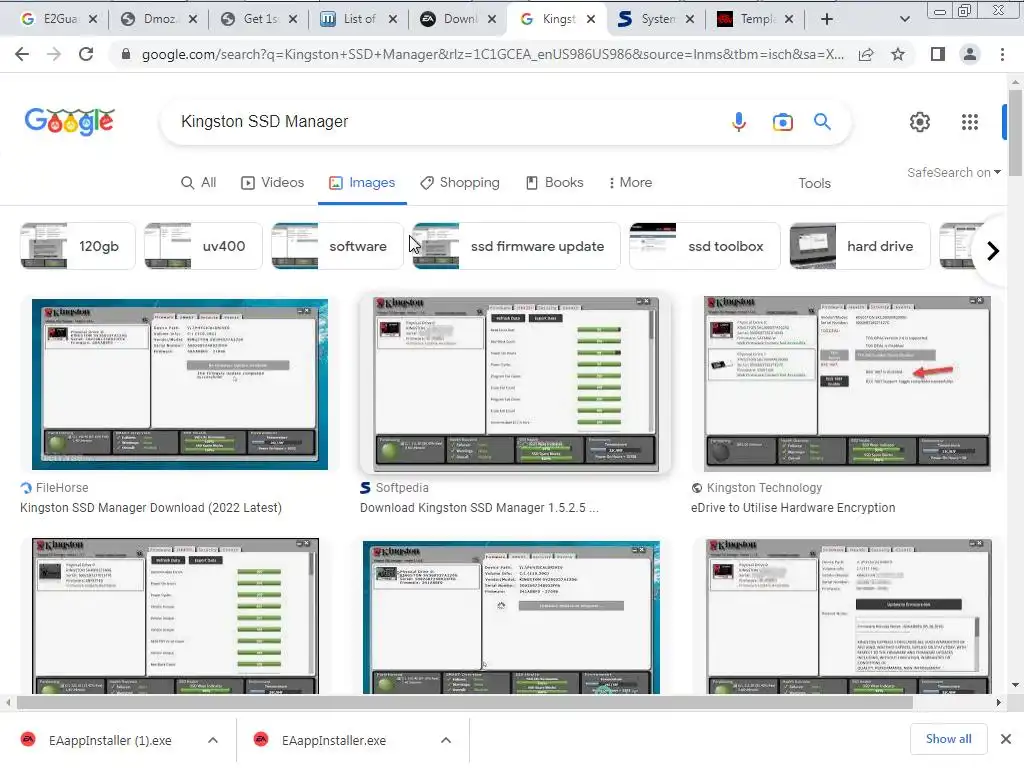This screenshot has height=768, width=1024.
Task: Filter by uv400 chip
Action: coord(202,246)
